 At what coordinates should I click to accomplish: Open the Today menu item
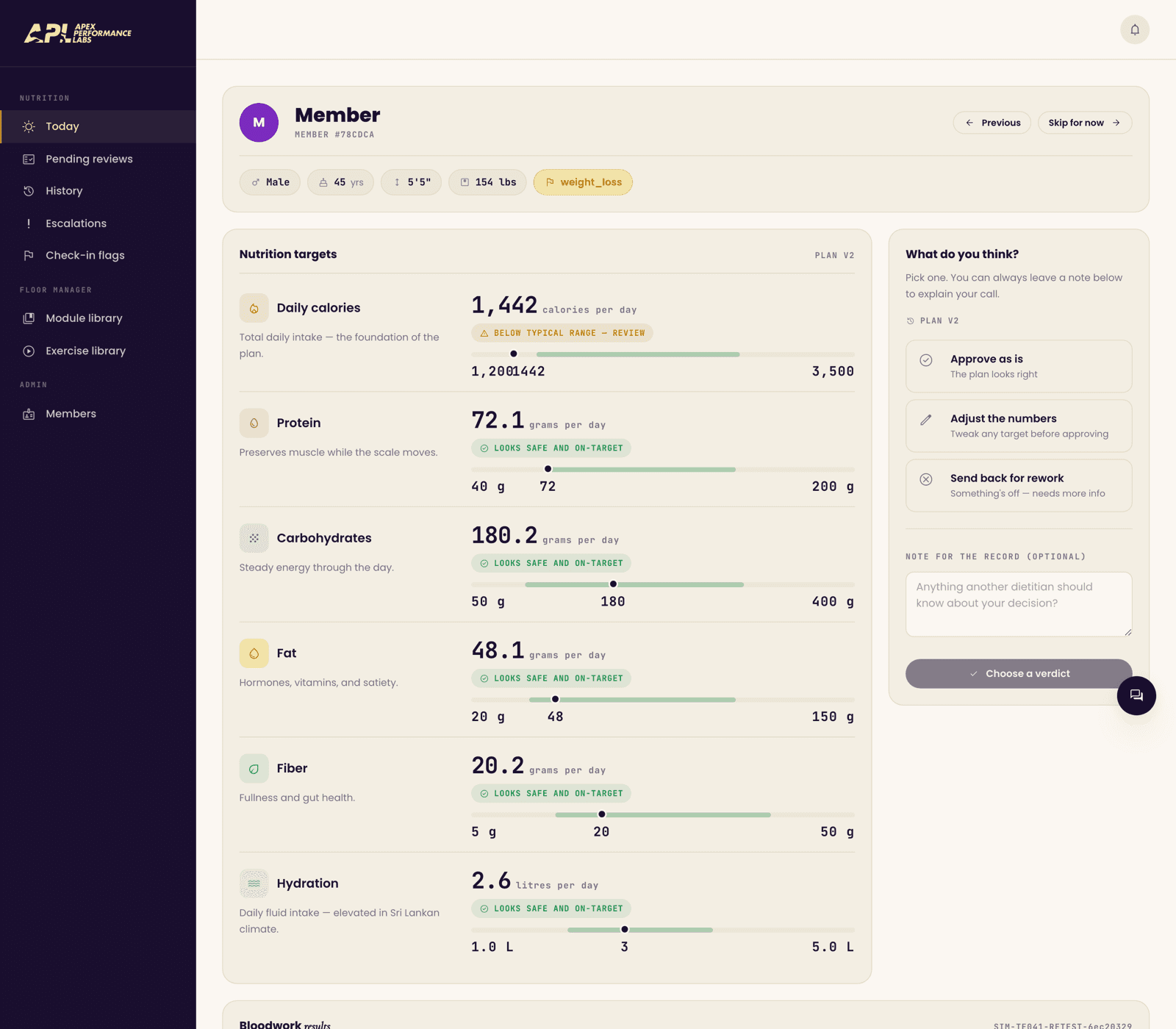[x=98, y=126]
